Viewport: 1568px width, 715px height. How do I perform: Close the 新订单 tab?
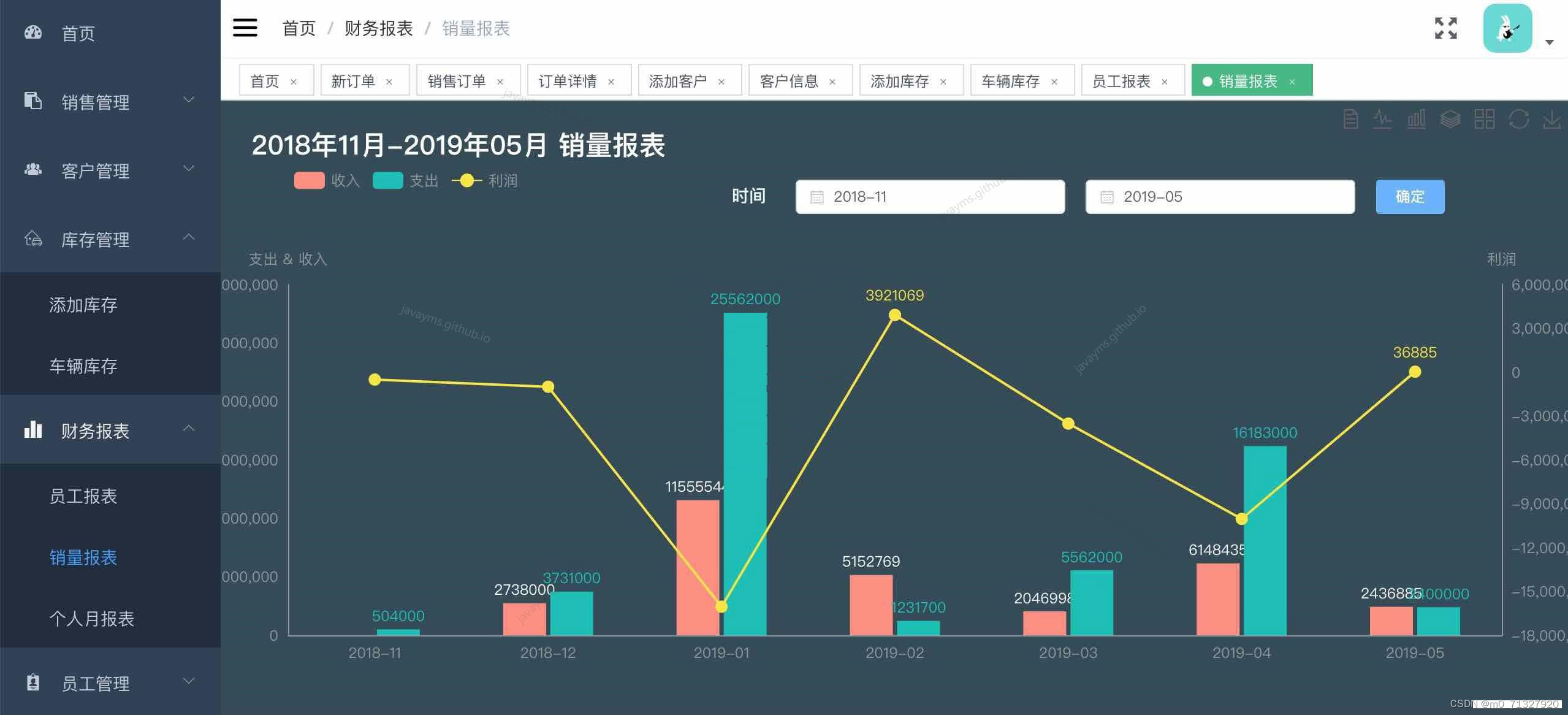point(389,82)
